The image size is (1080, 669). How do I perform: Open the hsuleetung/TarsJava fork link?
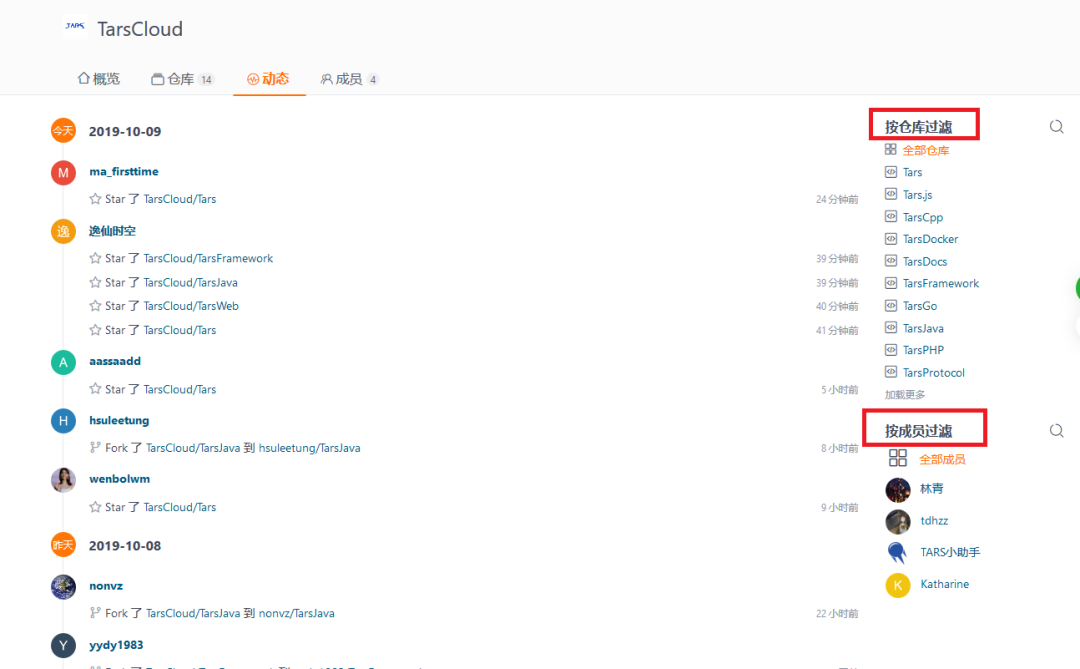(x=309, y=448)
